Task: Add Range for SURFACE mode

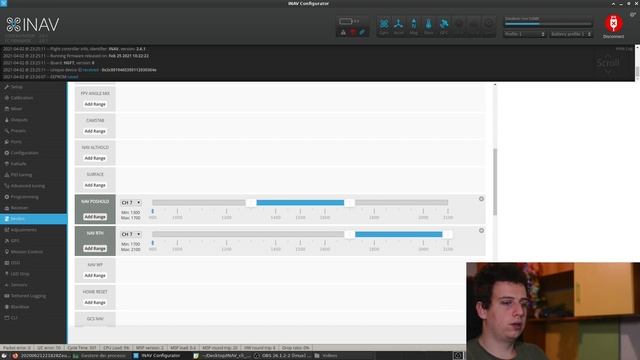Action: (95, 185)
